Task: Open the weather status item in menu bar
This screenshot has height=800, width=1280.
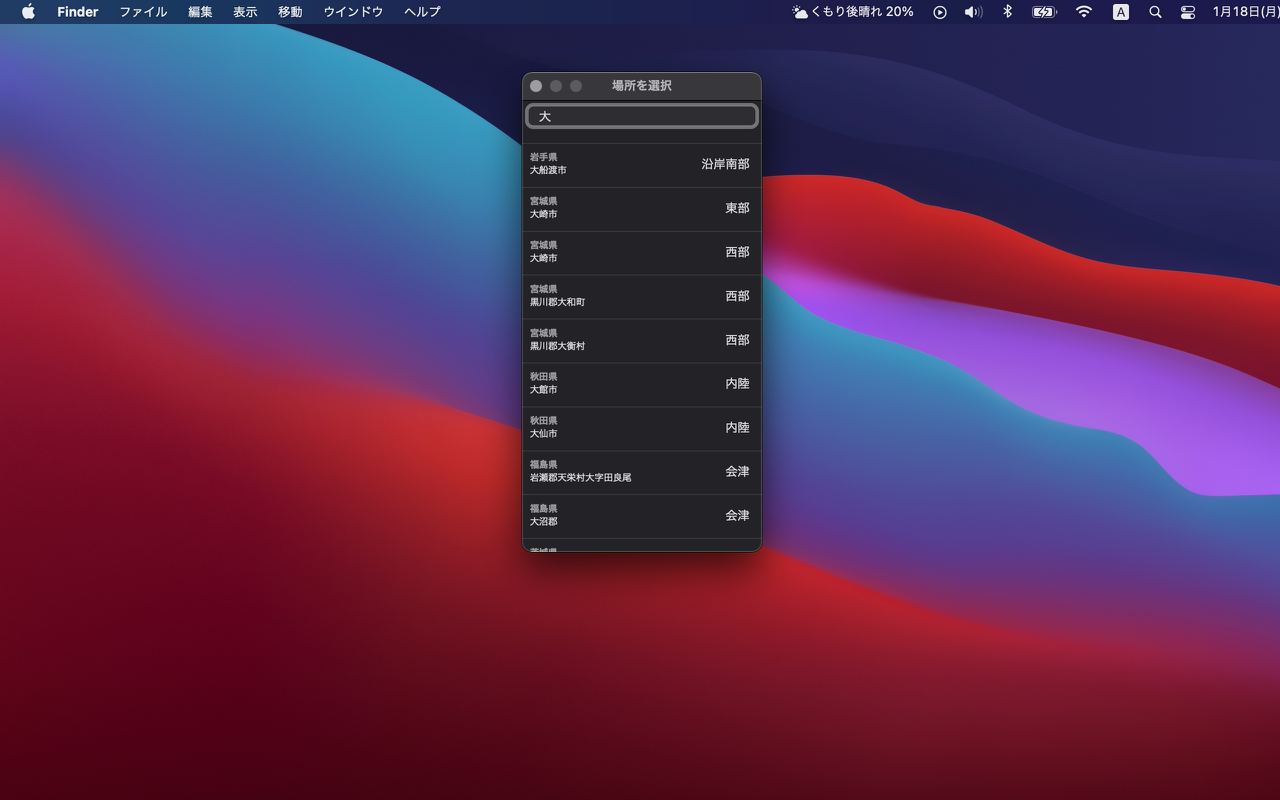Action: [x=853, y=12]
